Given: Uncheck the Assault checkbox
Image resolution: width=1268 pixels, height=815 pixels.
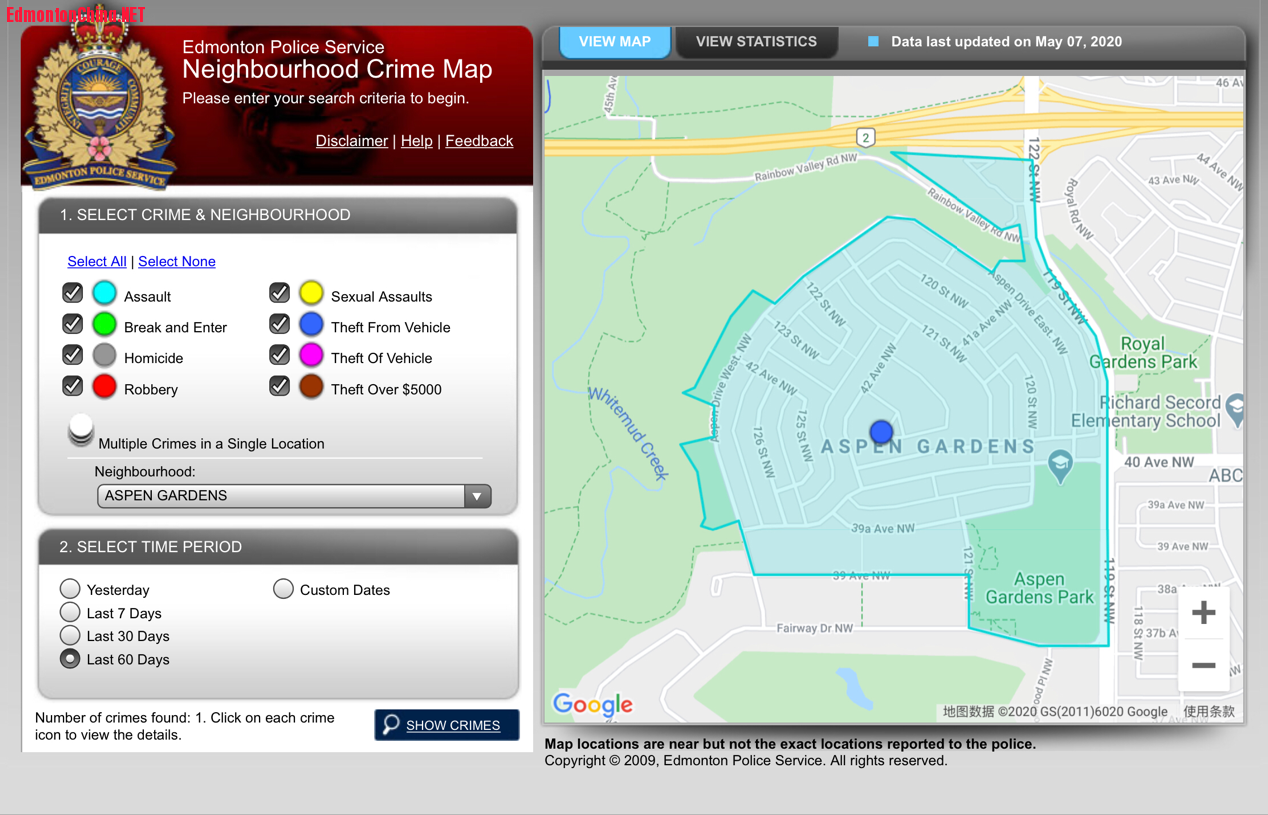Looking at the screenshot, I should [72, 293].
